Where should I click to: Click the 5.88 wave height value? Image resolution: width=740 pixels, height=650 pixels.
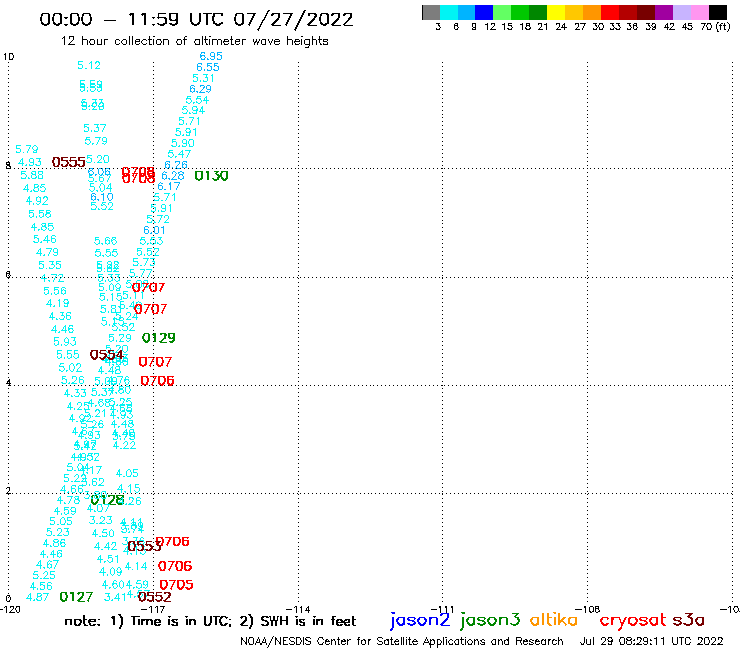32,175
